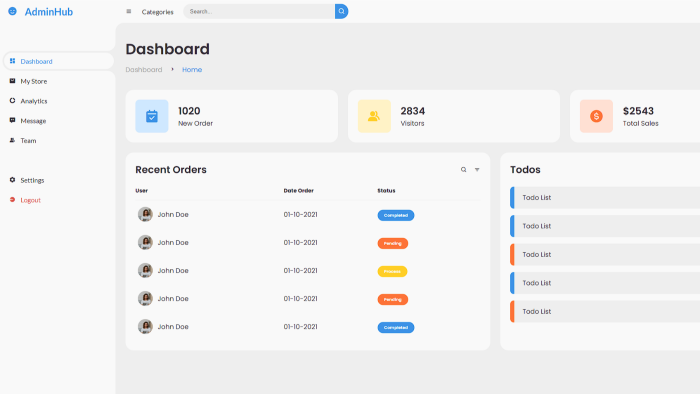Click the Logout circle icon

coord(12,199)
